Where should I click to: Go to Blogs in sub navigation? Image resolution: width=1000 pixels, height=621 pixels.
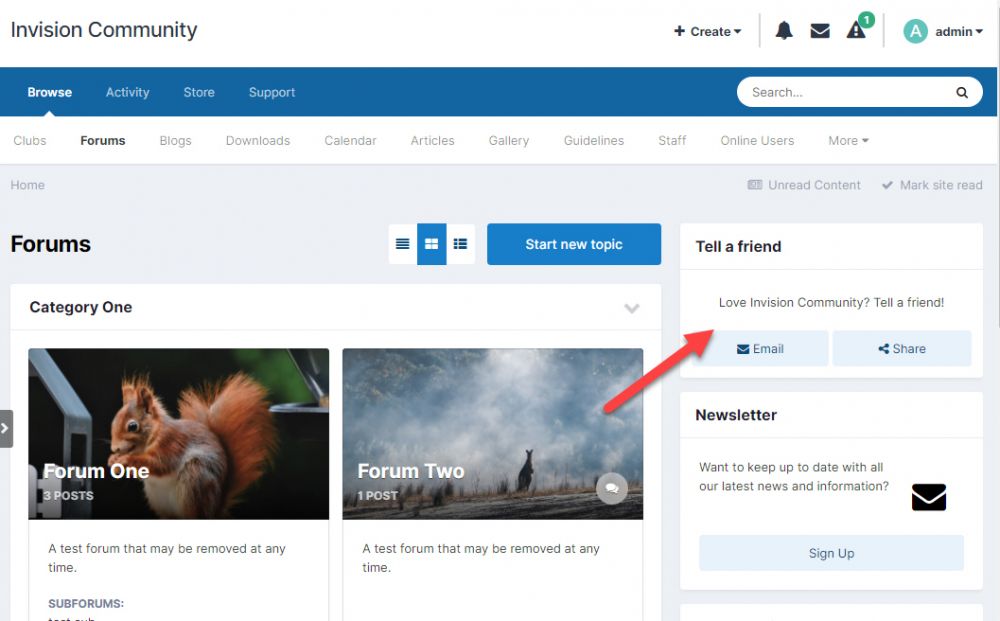[175, 140]
